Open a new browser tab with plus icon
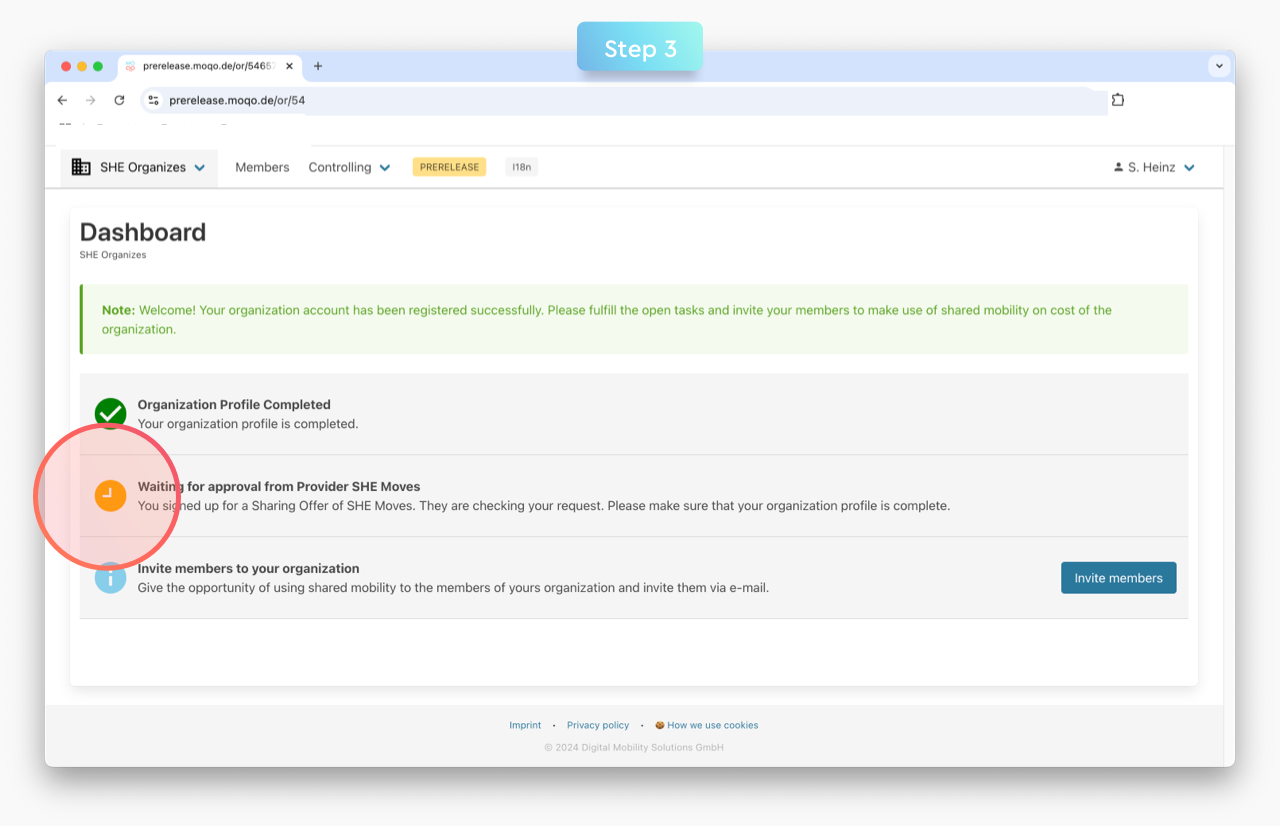 318,66
